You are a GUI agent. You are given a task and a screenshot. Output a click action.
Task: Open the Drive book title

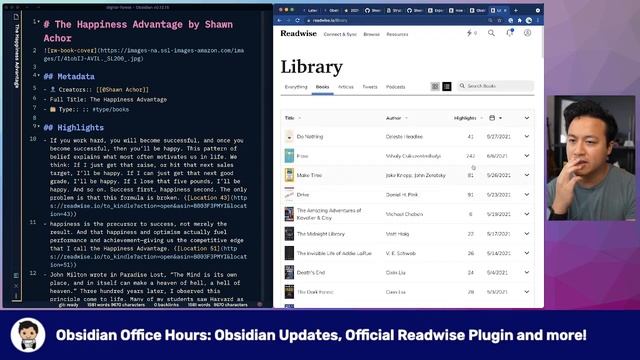303,195
